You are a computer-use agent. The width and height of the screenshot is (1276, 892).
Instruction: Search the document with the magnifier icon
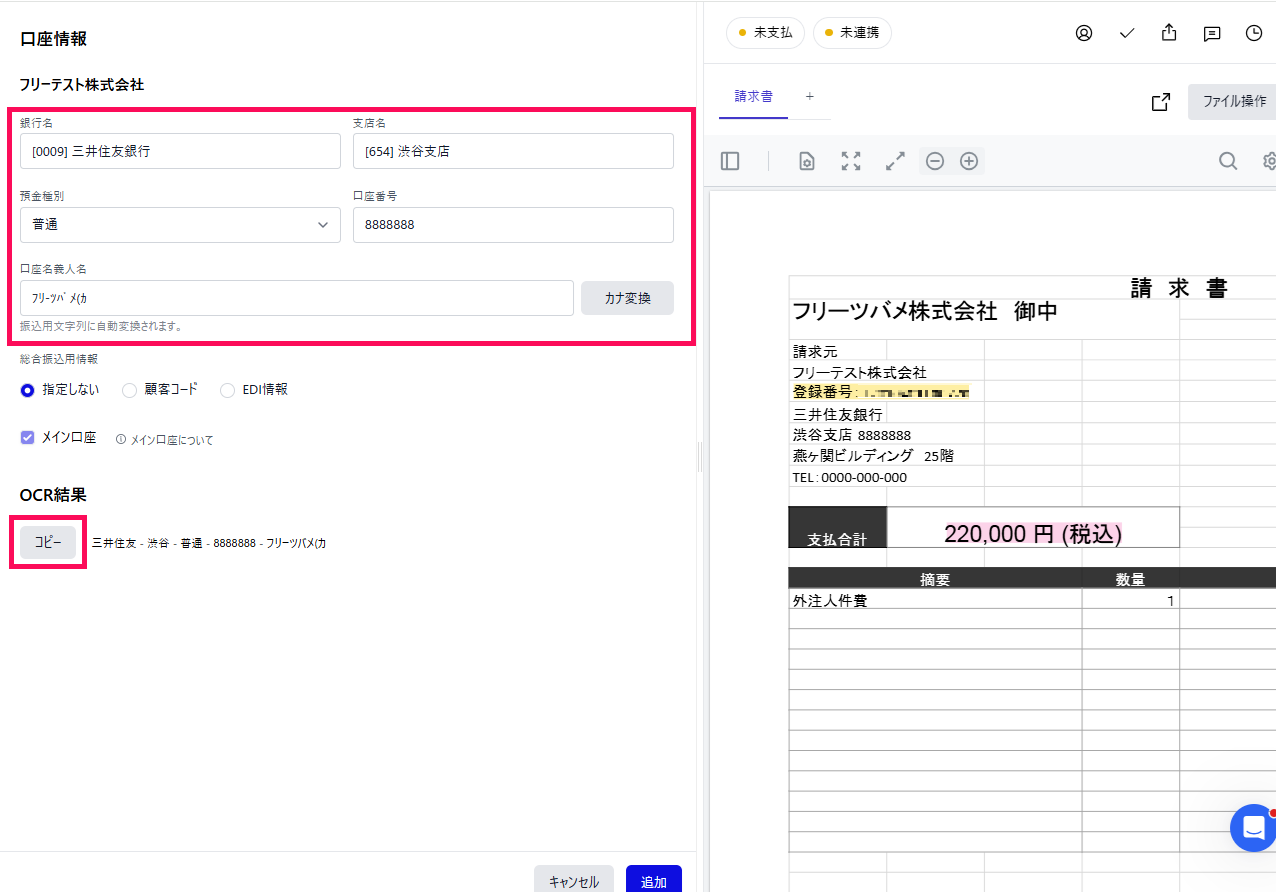1228,161
